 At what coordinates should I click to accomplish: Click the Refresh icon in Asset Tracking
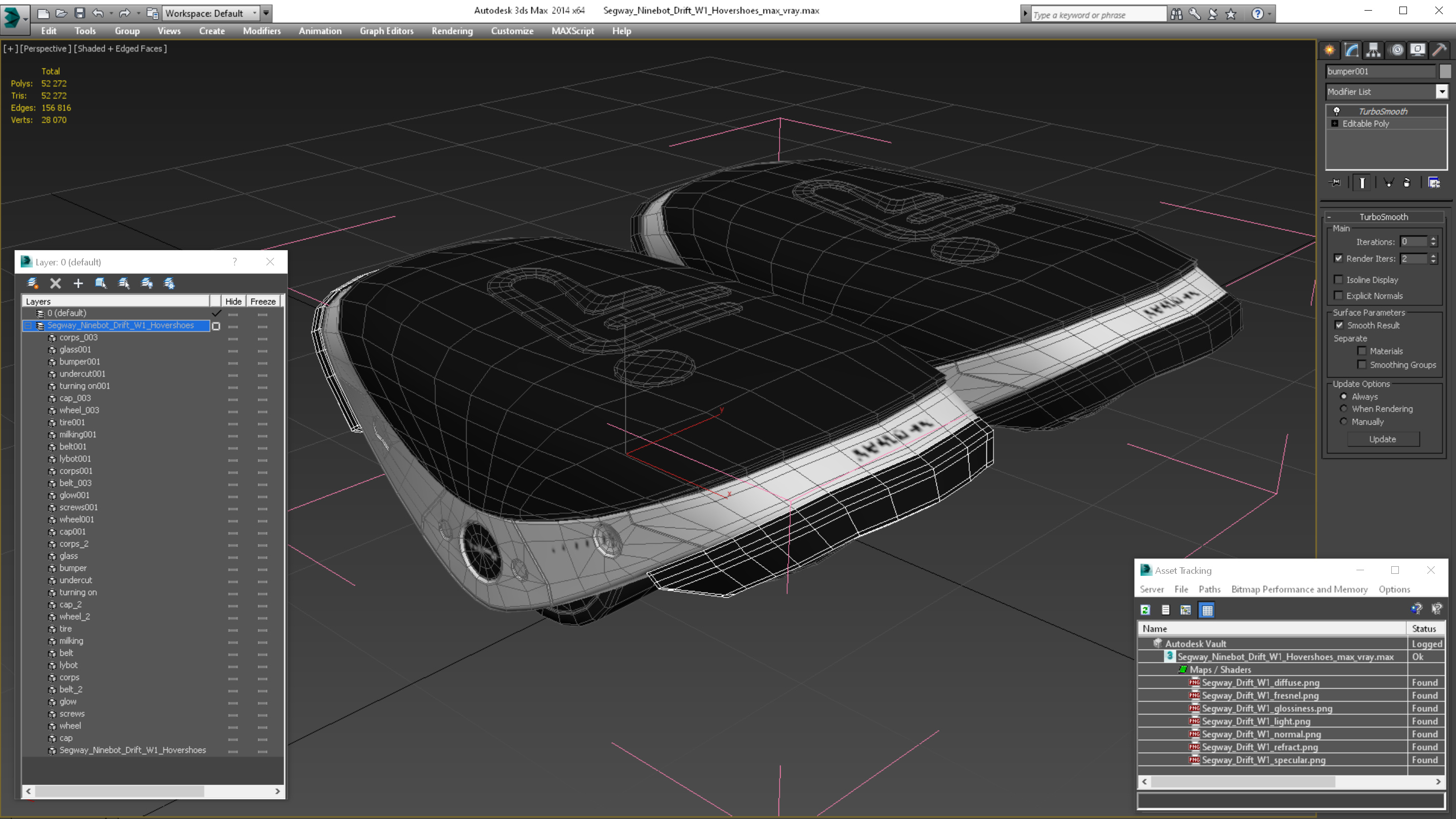click(x=1145, y=610)
